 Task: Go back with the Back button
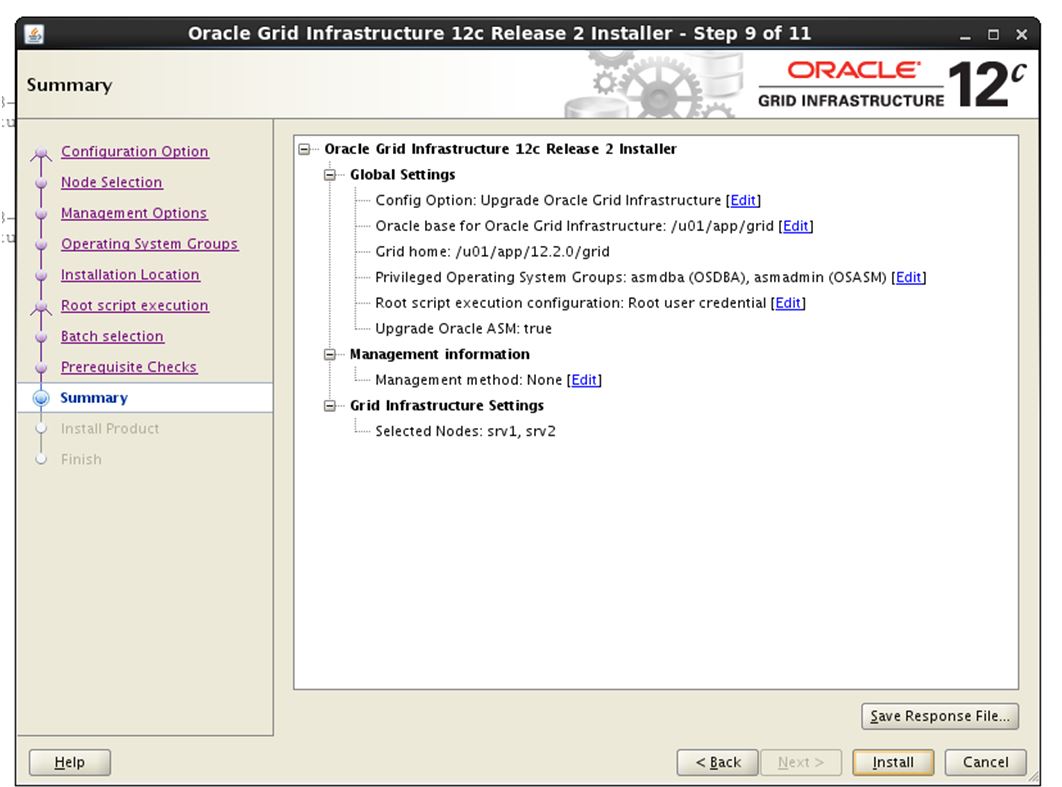coord(718,762)
